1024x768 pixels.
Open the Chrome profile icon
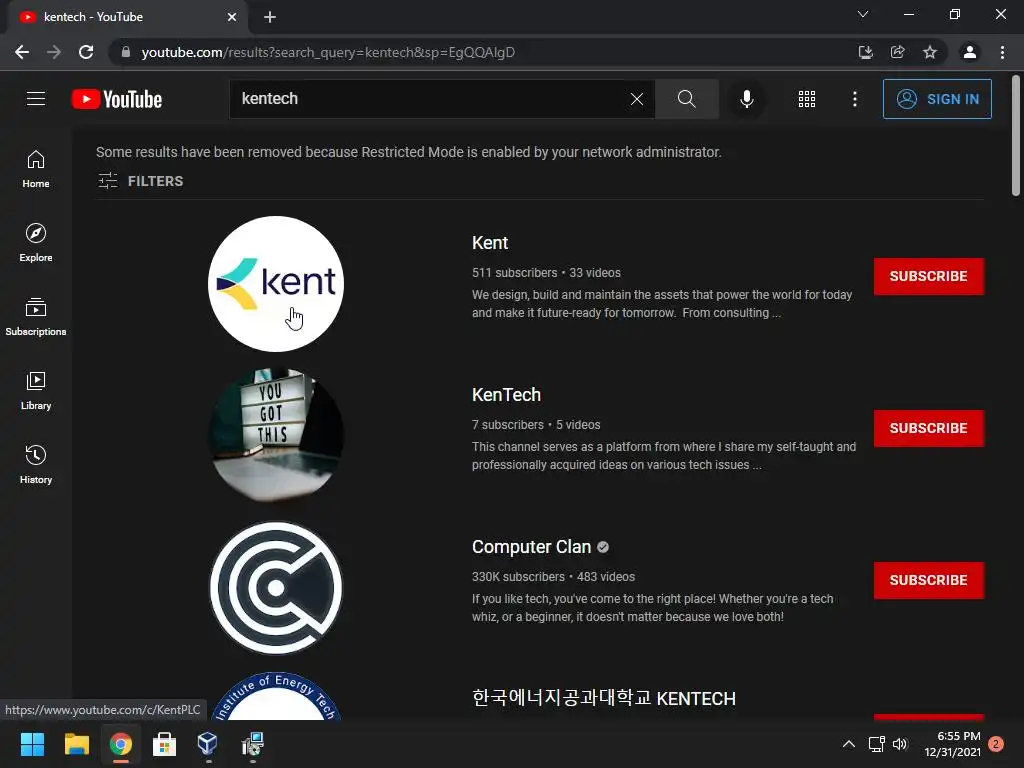click(970, 52)
